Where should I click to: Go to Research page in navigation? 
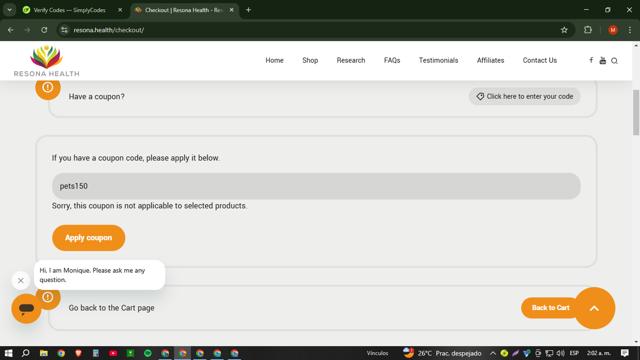(x=351, y=60)
